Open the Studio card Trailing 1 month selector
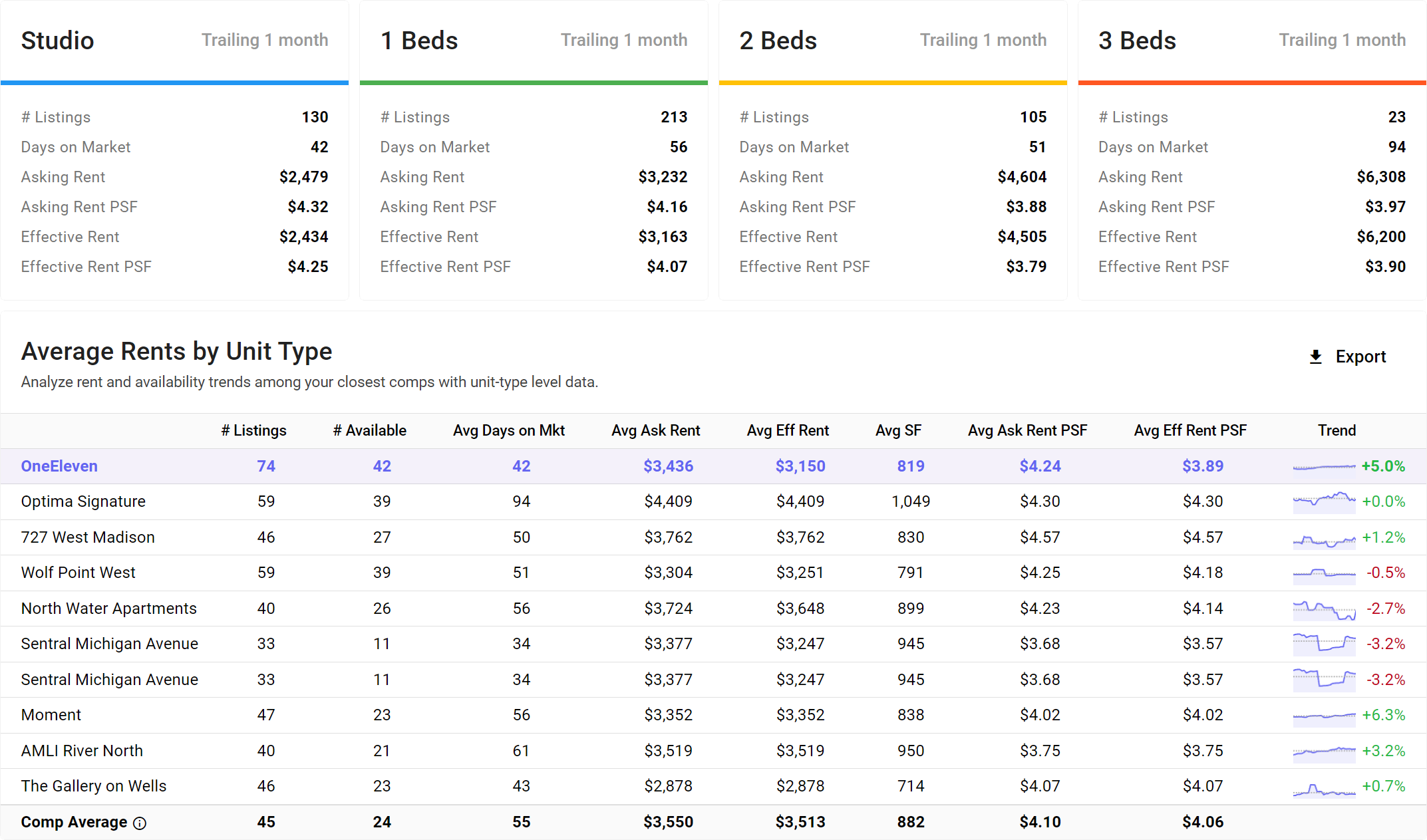This screenshot has width=1427, height=840. click(265, 40)
